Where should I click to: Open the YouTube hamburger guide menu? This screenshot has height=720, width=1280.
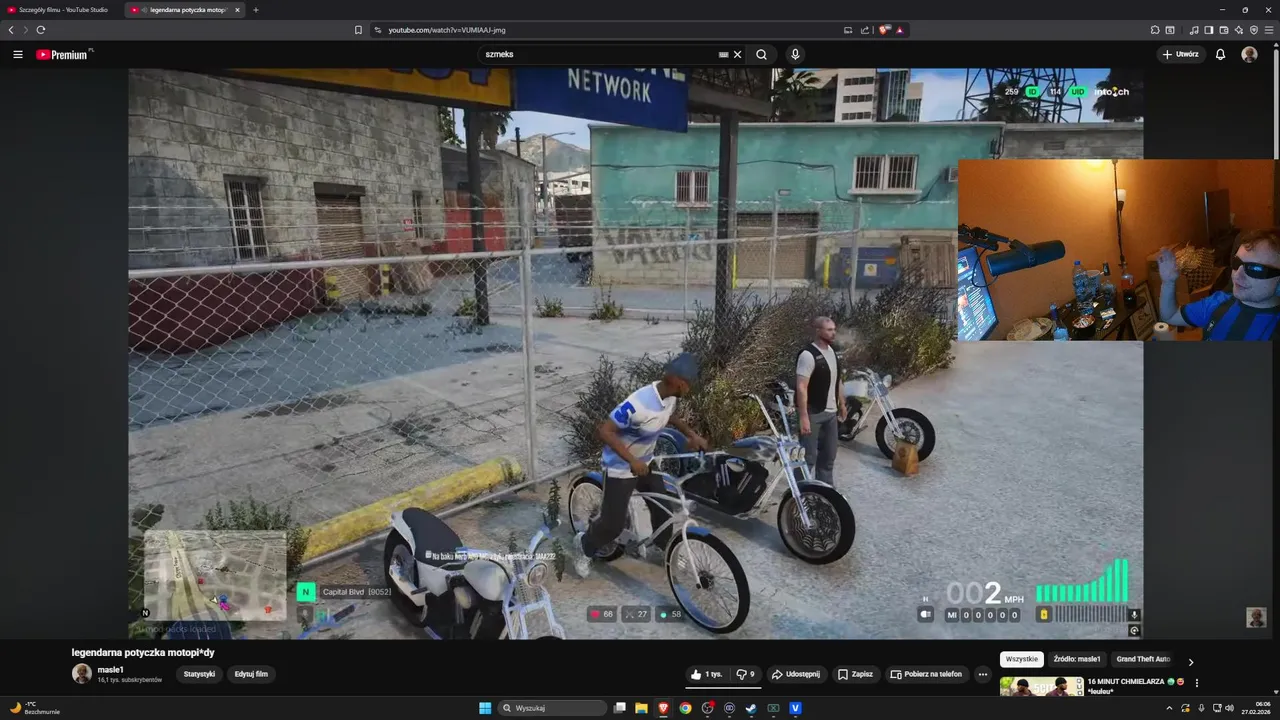pos(18,54)
